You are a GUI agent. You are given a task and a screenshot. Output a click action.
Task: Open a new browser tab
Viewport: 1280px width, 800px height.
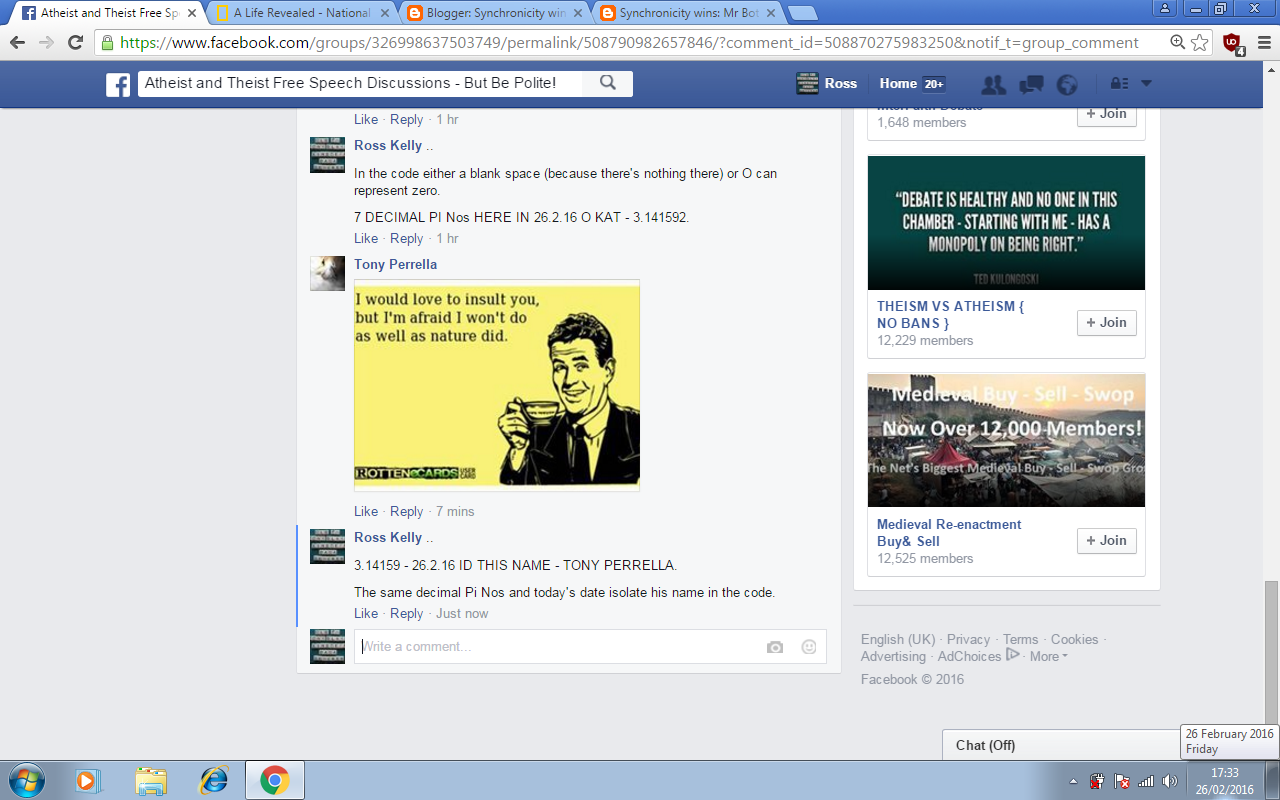pyautogui.click(x=802, y=13)
